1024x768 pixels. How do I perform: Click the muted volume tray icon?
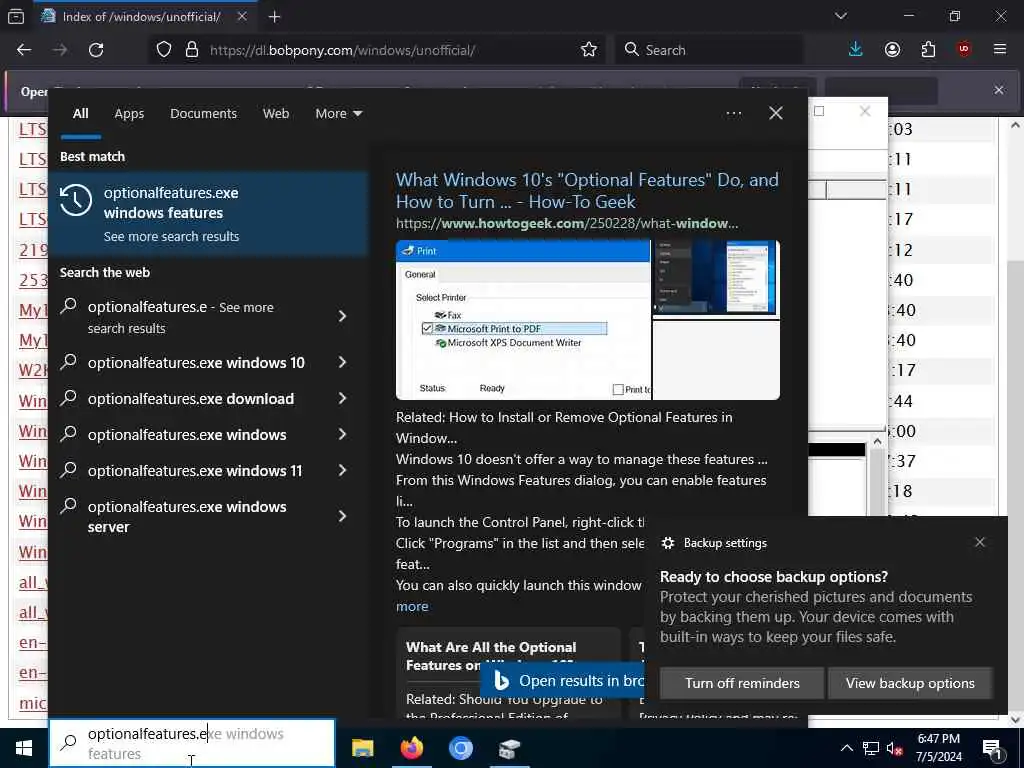click(x=895, y=748)
